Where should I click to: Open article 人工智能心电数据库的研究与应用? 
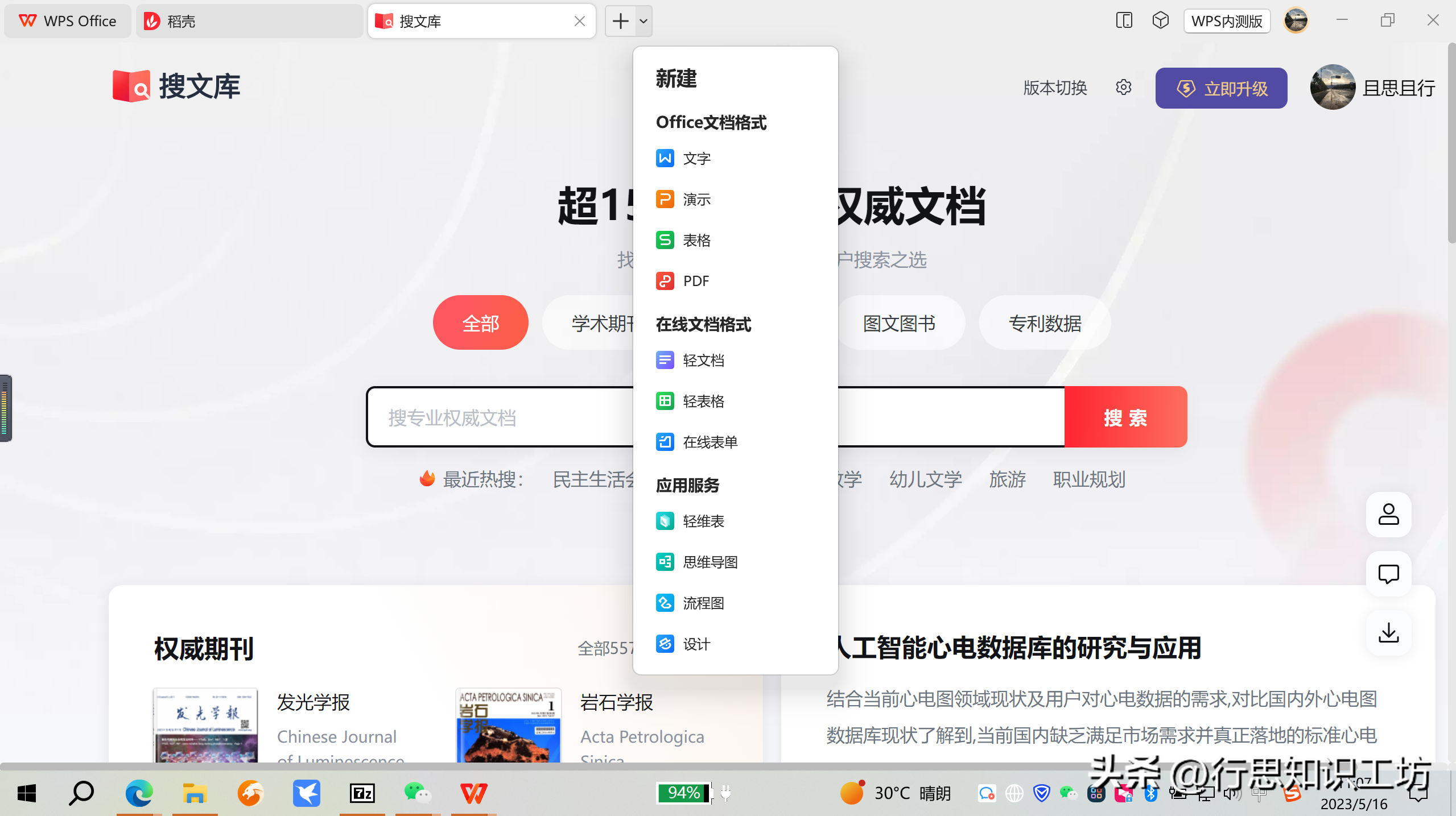click(x=1020, y=648)
